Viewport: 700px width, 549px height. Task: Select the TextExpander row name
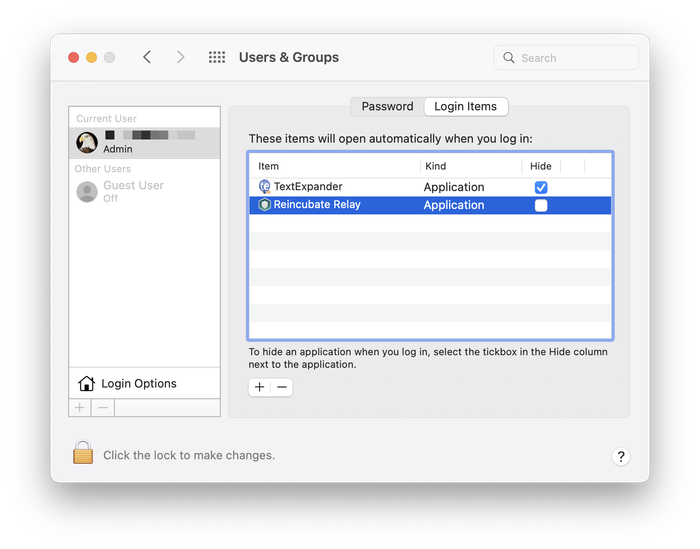pyautogui.click(x=308, y=187)
